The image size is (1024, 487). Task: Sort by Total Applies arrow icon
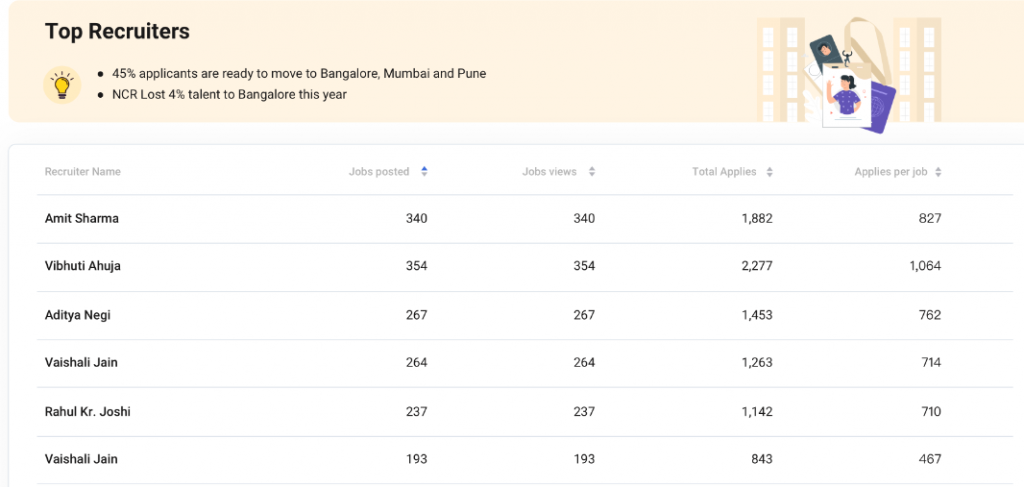tap(769, 172)
